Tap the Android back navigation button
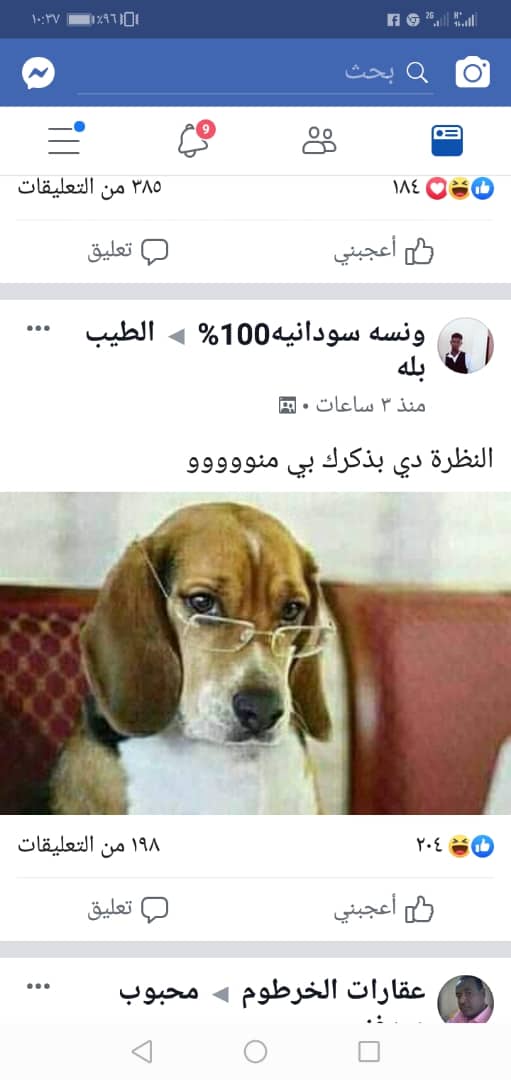This screenshot has width=511, height=1080. coord(141,1051)
